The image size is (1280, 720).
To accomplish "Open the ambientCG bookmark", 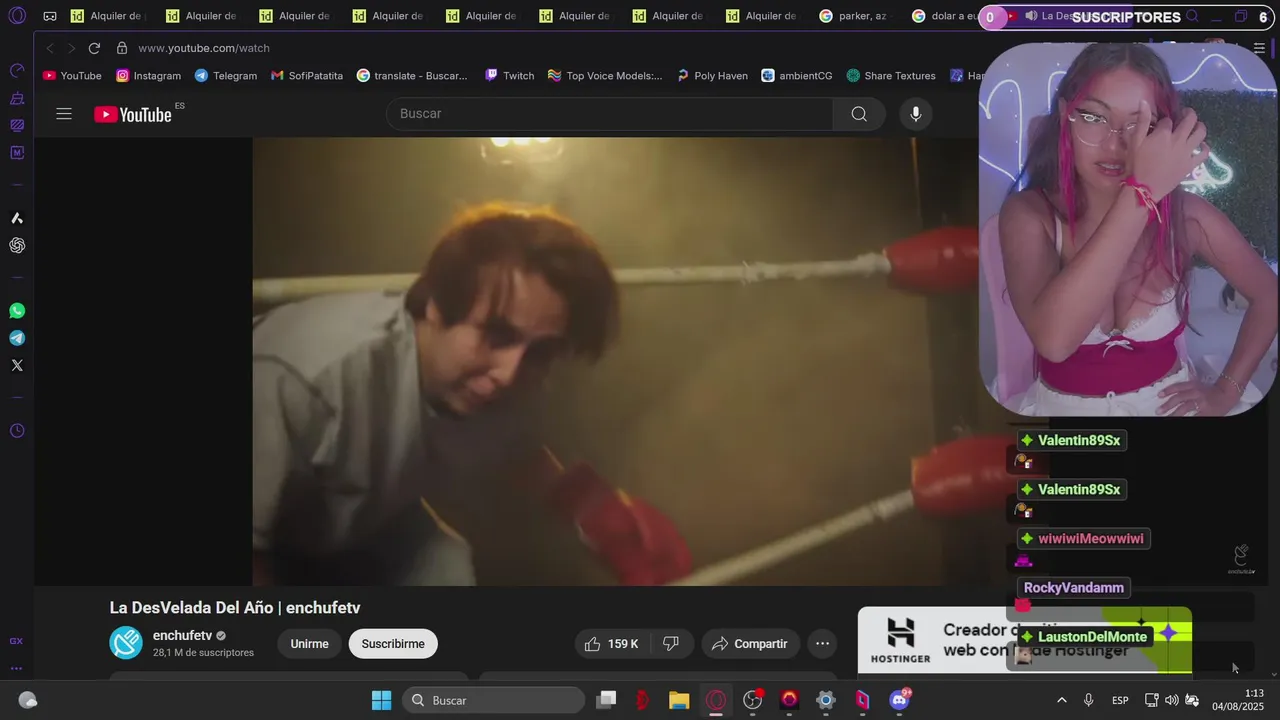I will click(x=797, y=76).
